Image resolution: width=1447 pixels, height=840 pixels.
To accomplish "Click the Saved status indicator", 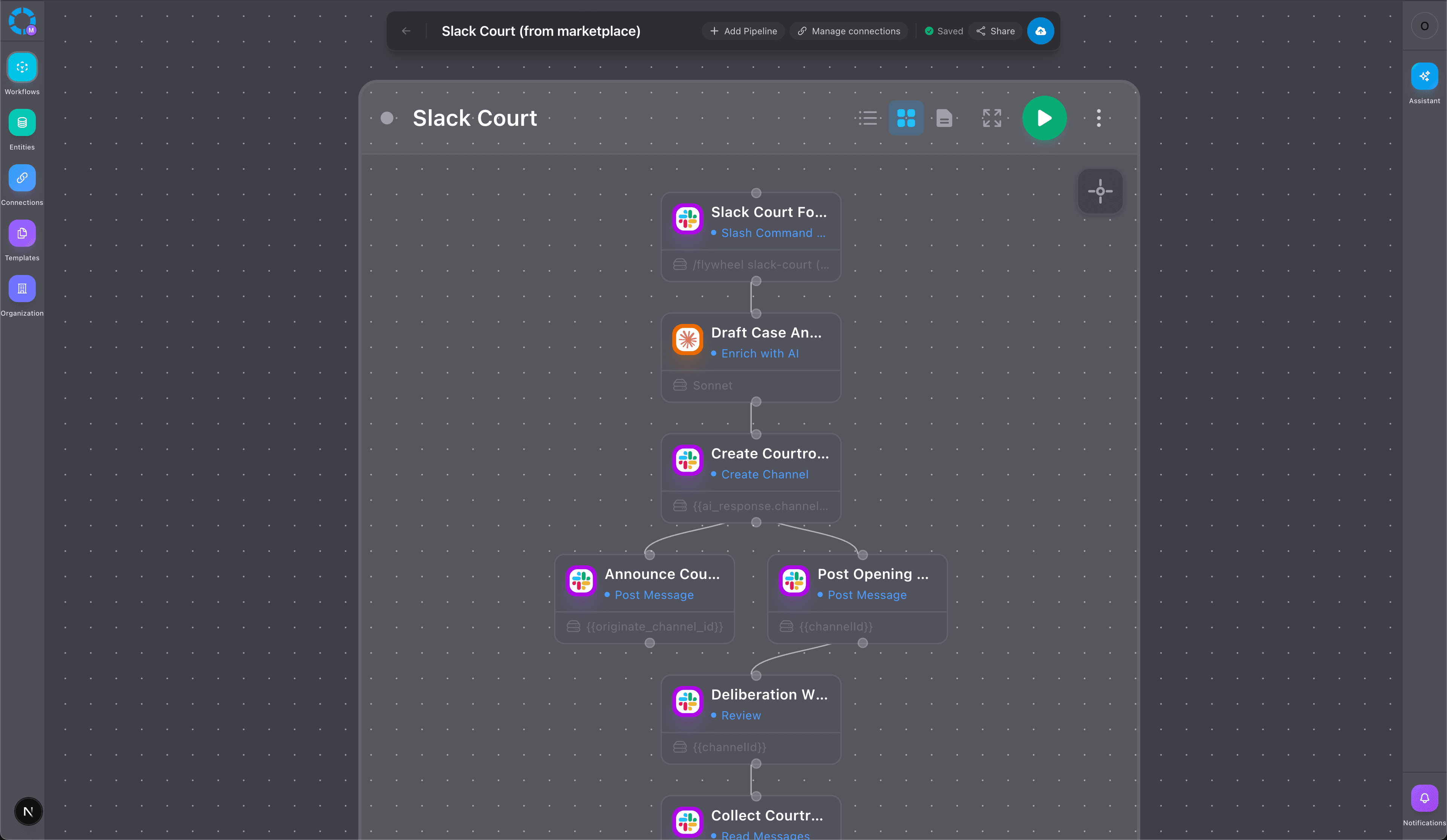I will tap(944, 31).
